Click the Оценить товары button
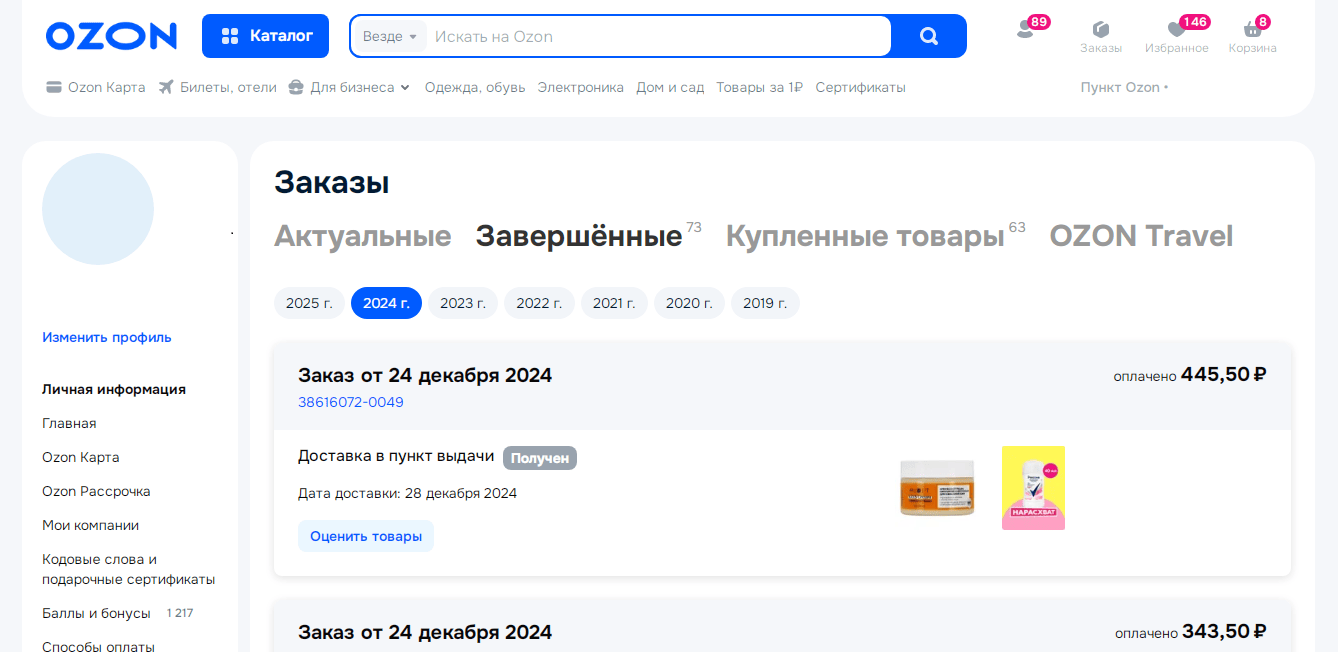This screenshot has width=1338, height=652. [x=366, y=536]
